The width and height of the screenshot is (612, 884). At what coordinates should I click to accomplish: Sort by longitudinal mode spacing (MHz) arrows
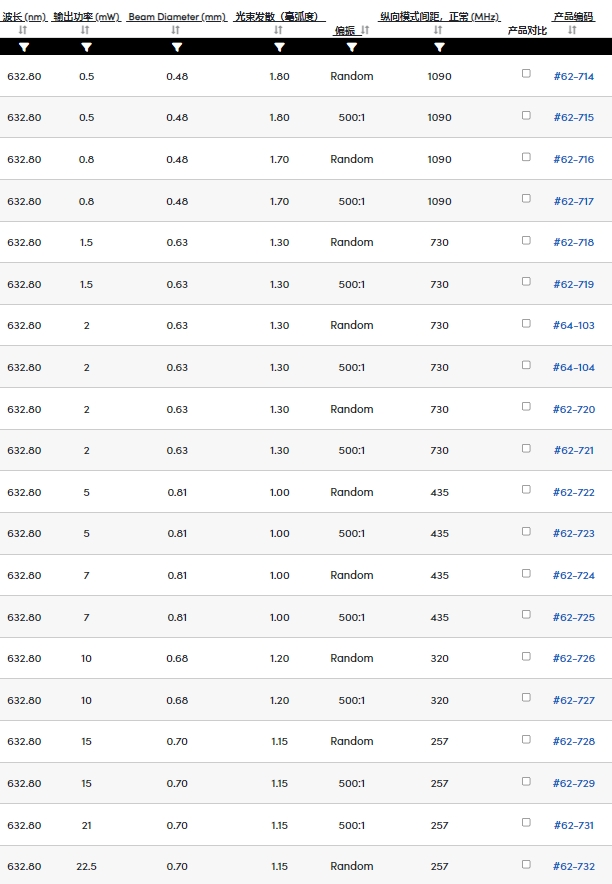[x=438, y=30]
